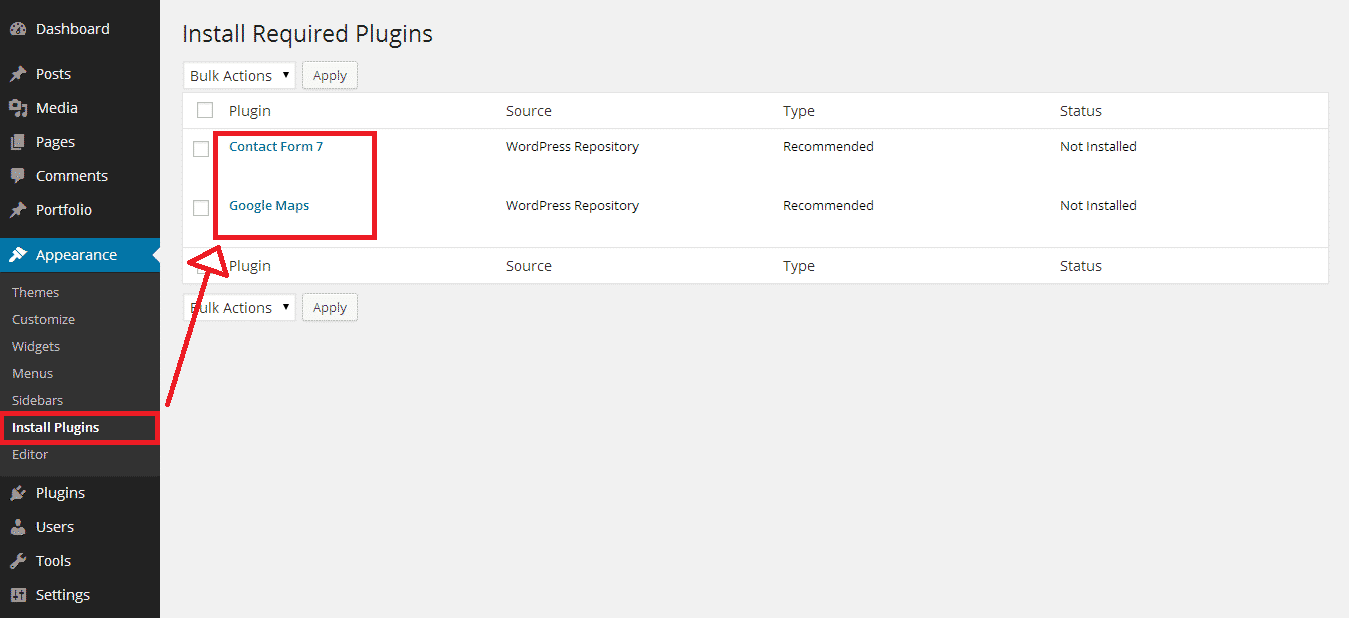Tick the Google Maps plugin checkbox

point(201,208)
